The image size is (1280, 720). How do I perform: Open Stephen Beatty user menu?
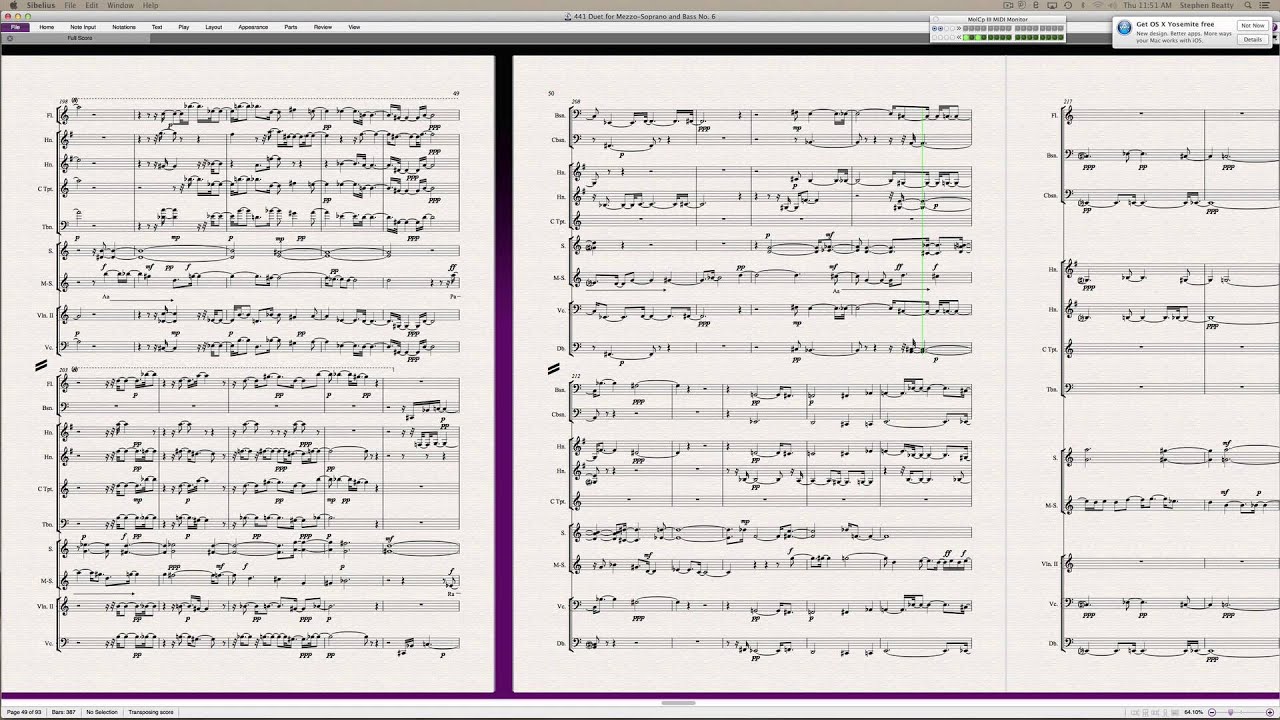tap(1206, 5)
